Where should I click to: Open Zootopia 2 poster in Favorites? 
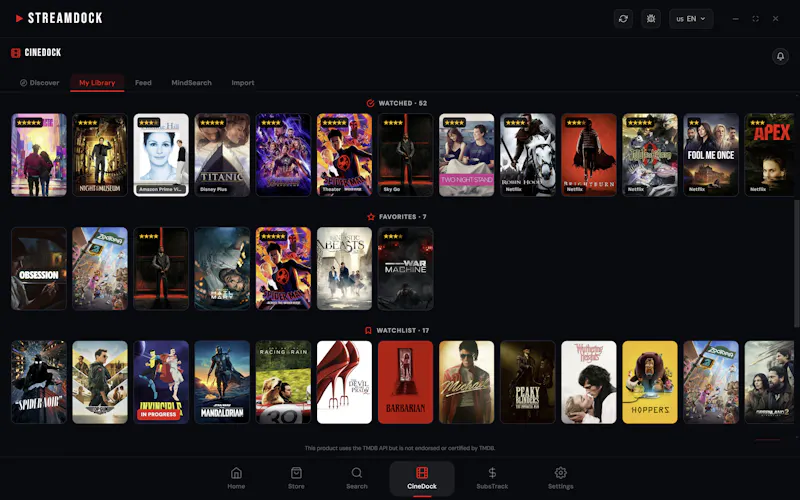point(100,268)
